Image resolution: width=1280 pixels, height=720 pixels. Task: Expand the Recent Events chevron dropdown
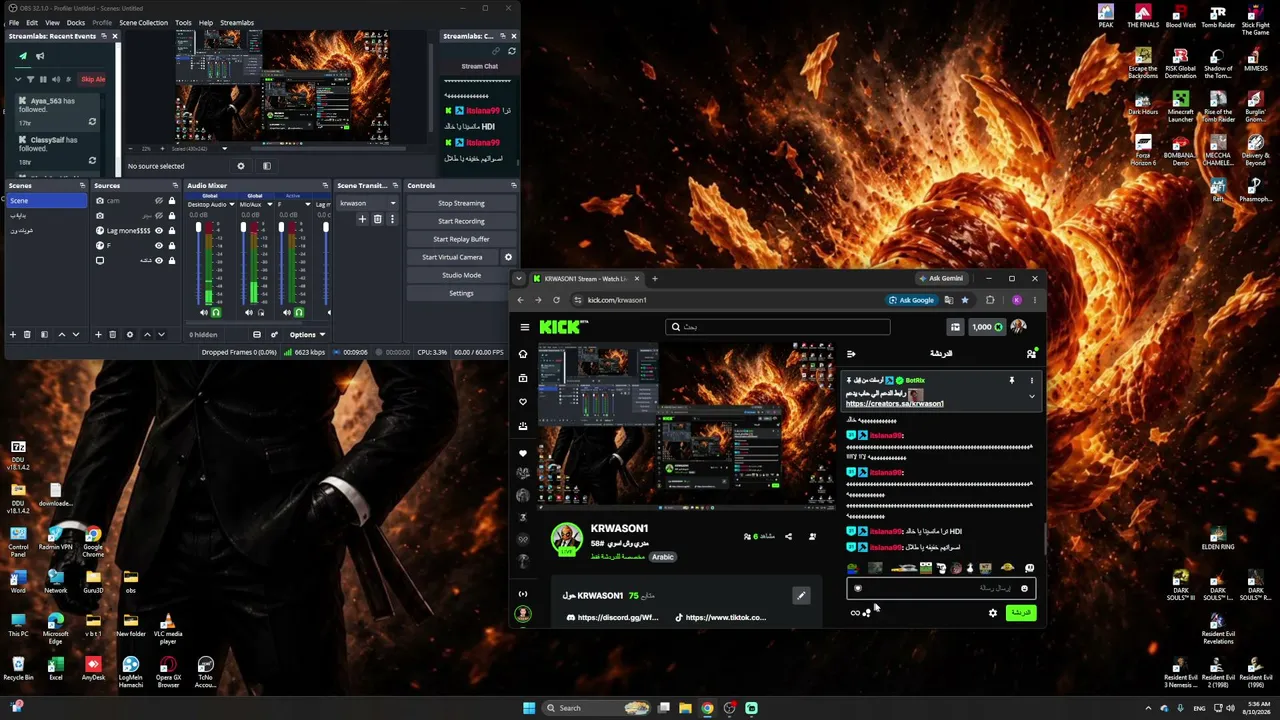tap(17, 79)
